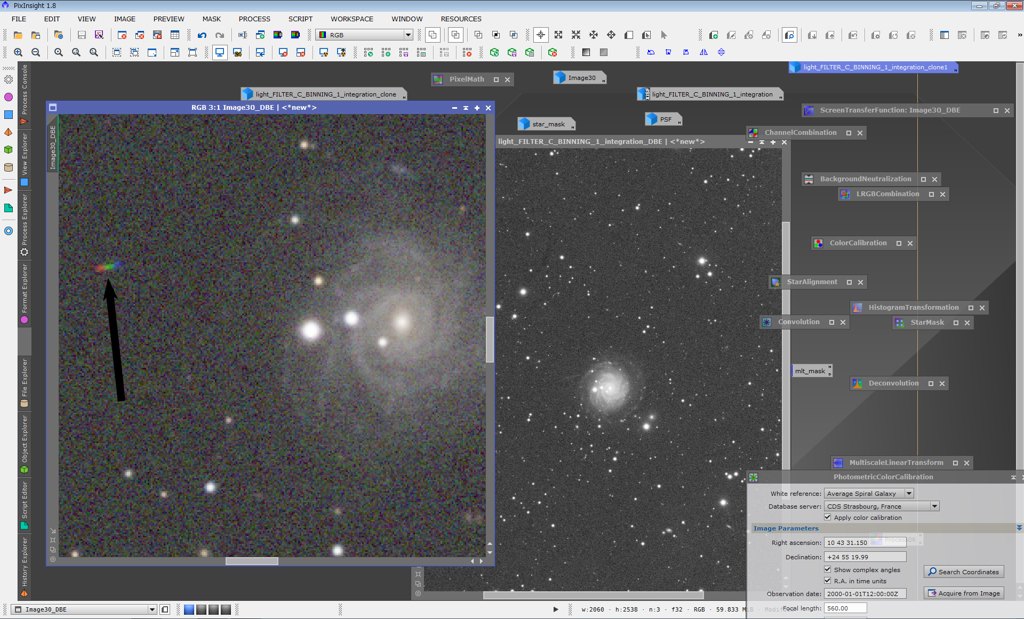The width and height of the screenshot is (1024, 619).
Task: Toggle the R.A. in time units checkbox
Action: [827, 580]
